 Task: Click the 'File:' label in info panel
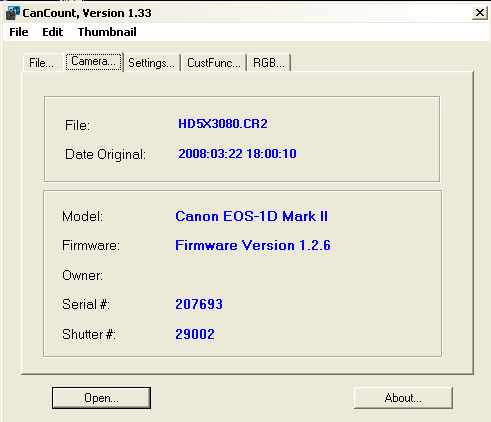pyautogui.click(x=77, y=126)
